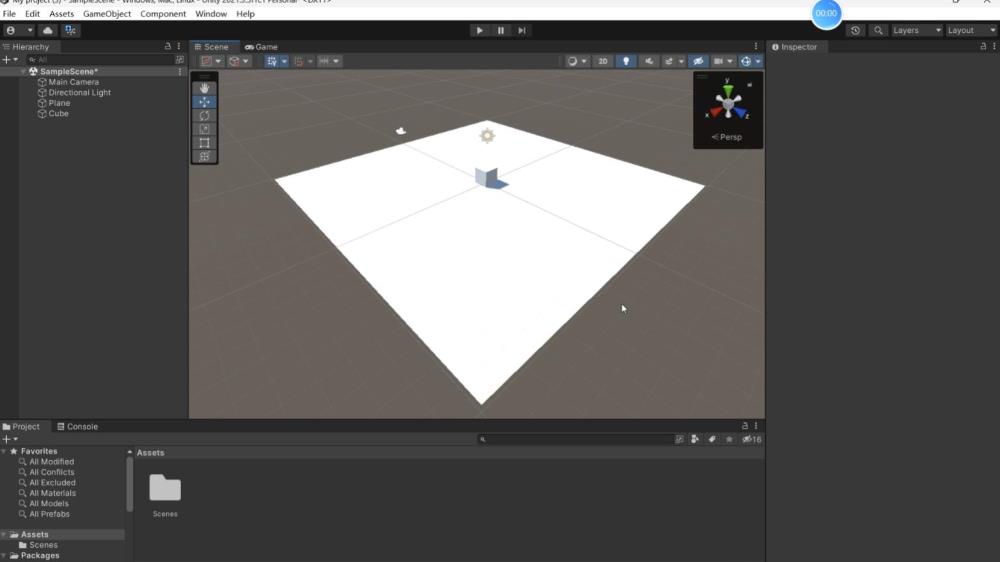The image size is (1000, 562).
Task: Select the Hand (View) tool
Action: click(x=204, y=88)
